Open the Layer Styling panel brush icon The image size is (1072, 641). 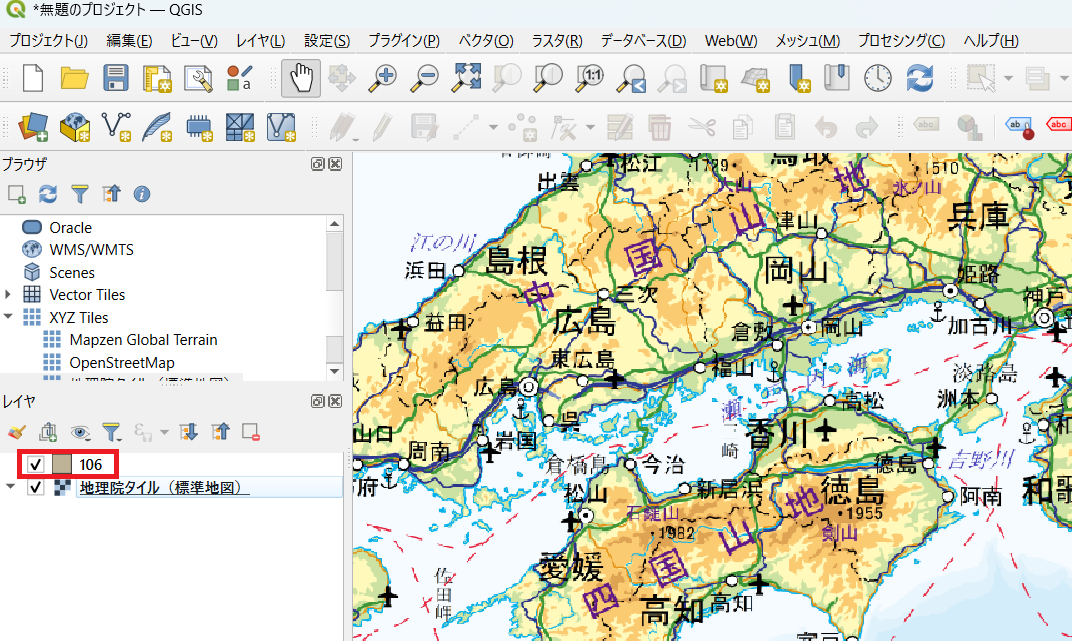pyautogui.click(x=16, y=432)
